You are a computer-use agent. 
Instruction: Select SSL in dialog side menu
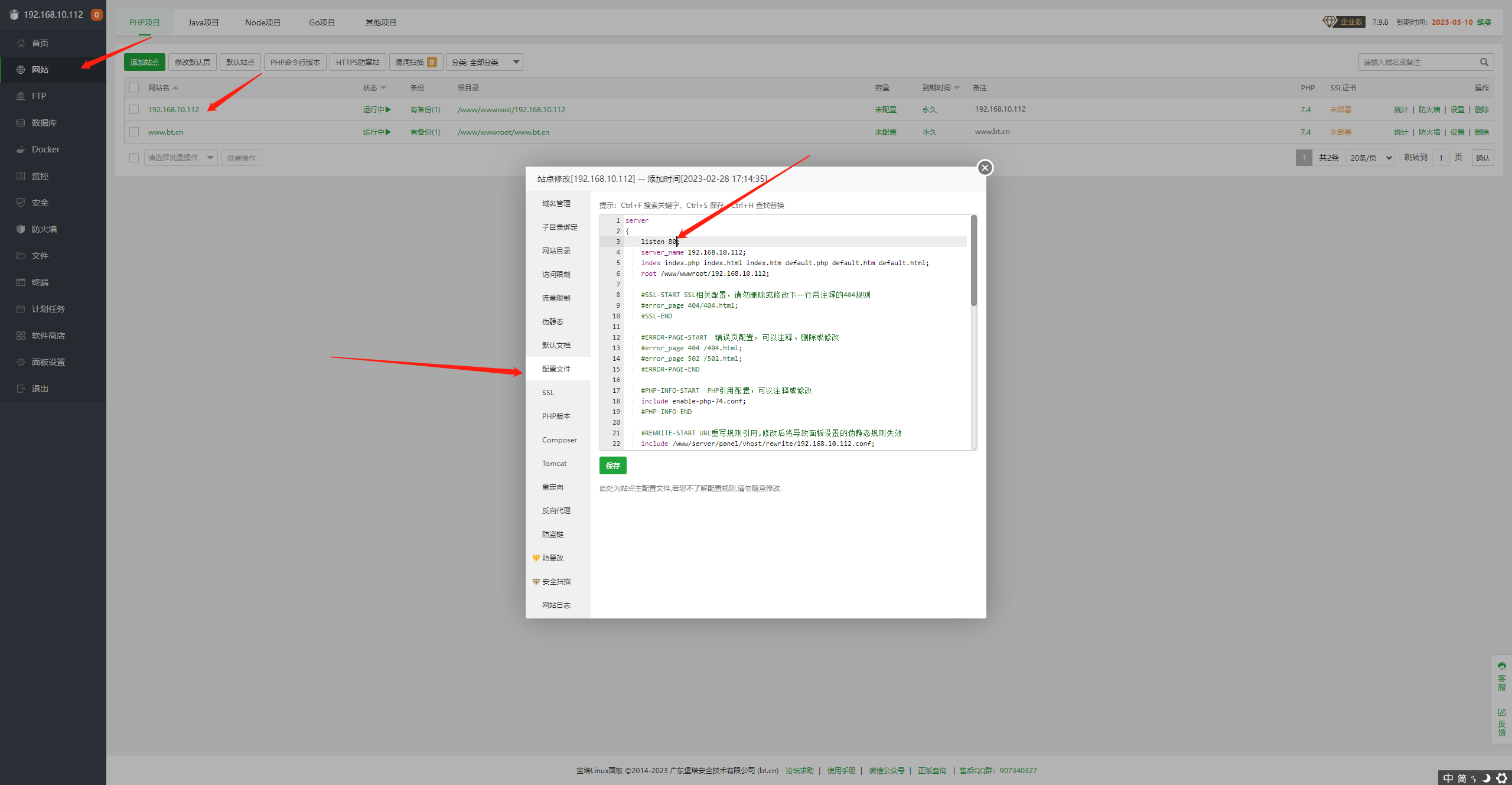click(x=558, y=392)
